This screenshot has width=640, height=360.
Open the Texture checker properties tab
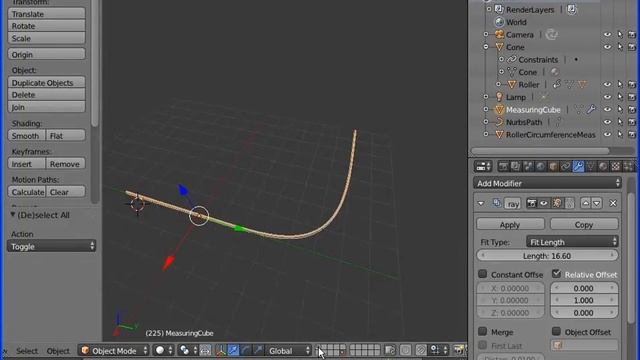[x=615, y=167]
